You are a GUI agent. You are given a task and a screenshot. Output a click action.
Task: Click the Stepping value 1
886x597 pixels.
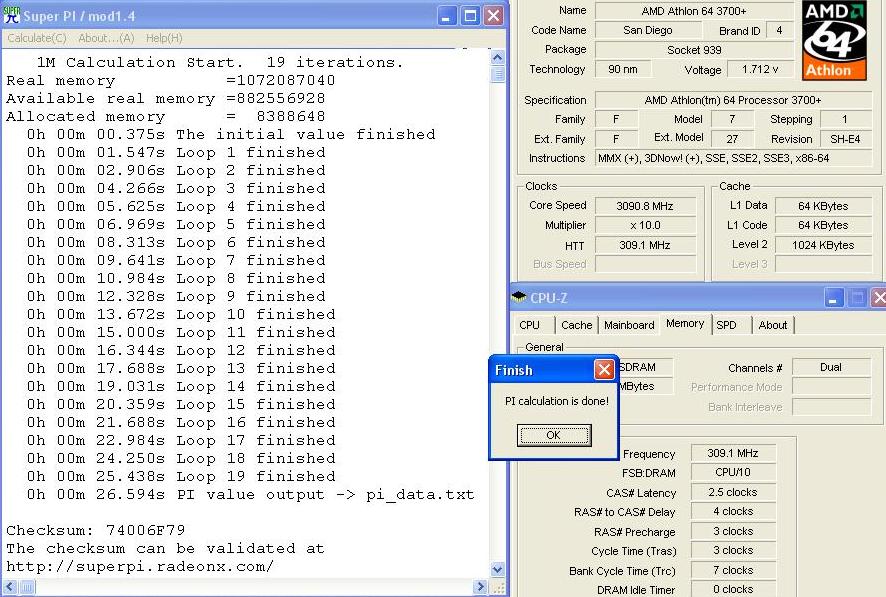(x=845, y=119)
